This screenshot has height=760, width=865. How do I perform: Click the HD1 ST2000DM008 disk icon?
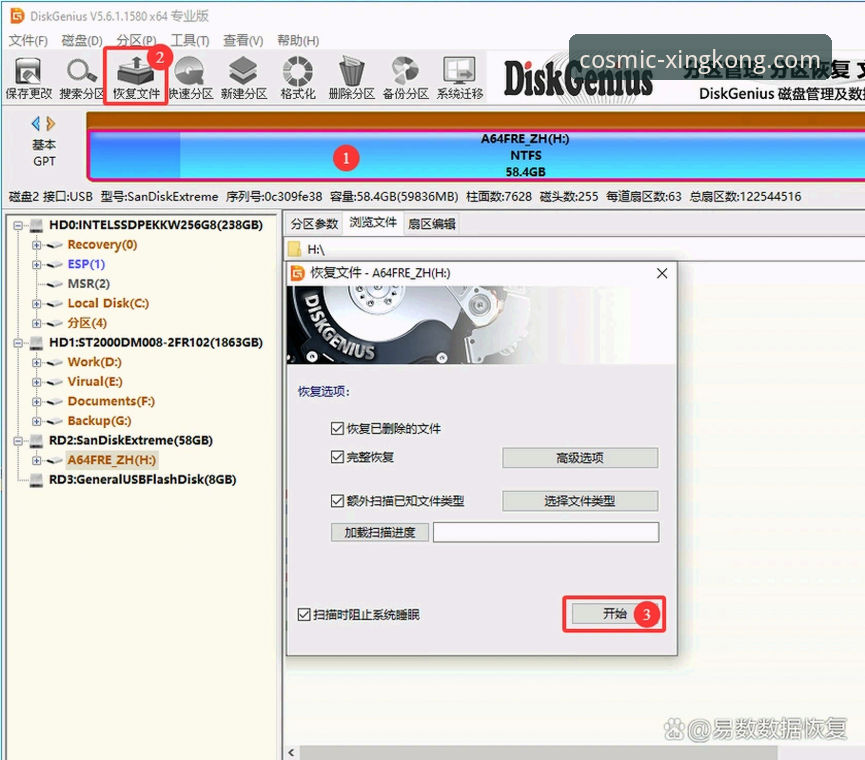click(36, 342)
